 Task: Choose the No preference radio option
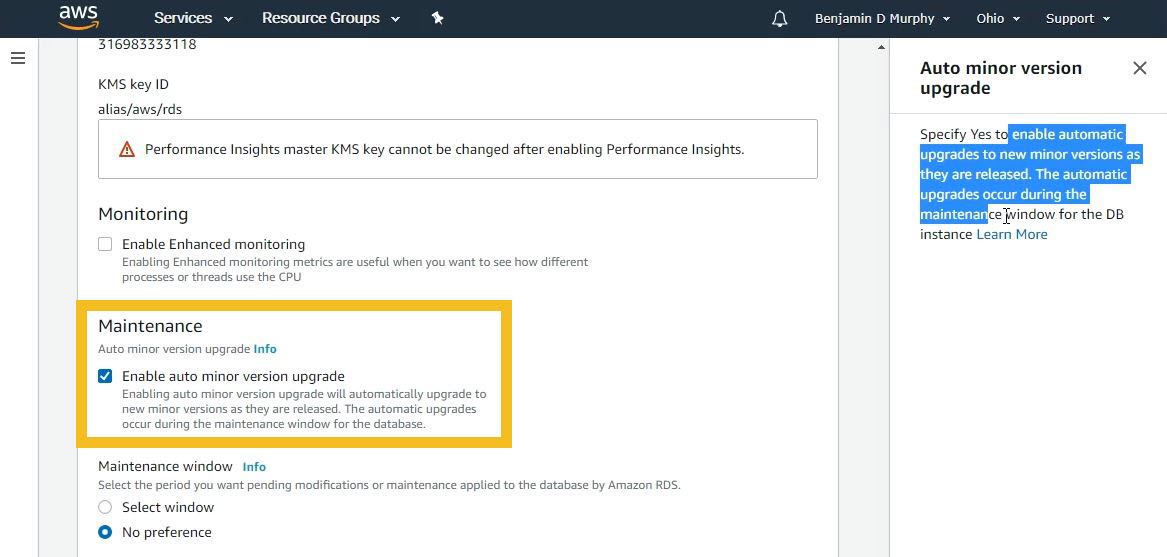click(105, 532)
